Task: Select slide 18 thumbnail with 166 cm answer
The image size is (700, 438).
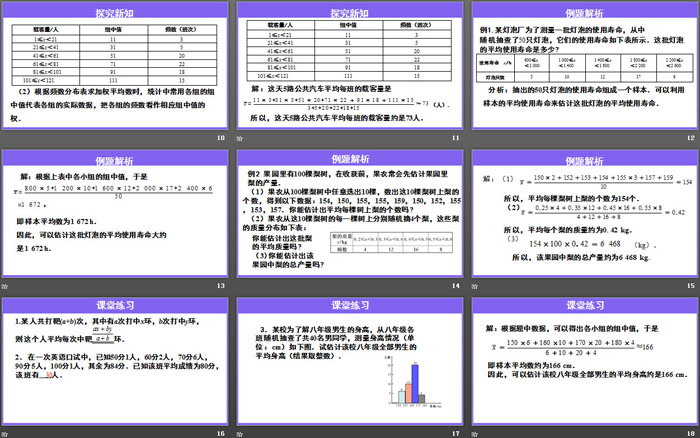Action: click(585, 362)
